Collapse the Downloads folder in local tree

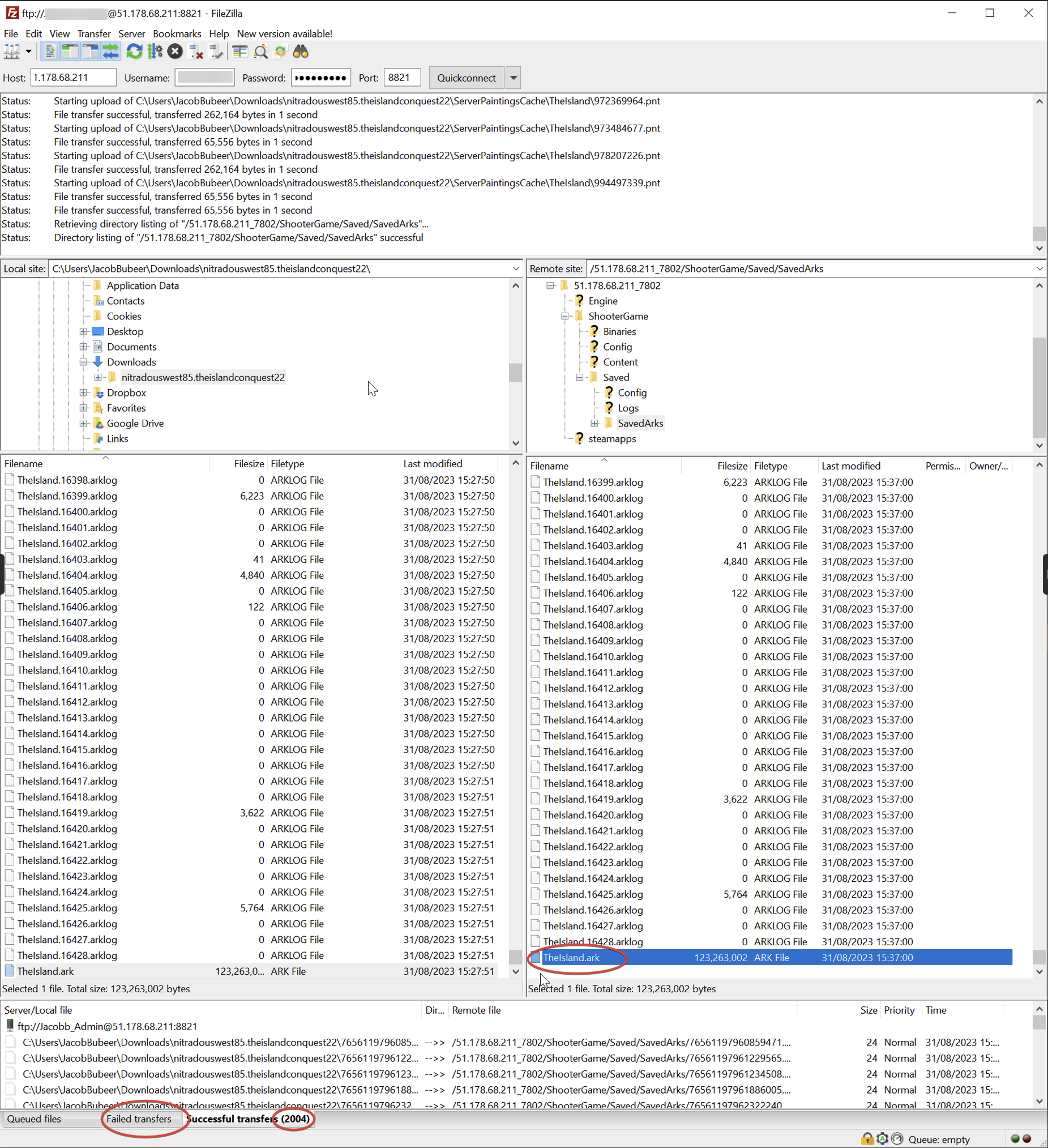coord(83,362)
